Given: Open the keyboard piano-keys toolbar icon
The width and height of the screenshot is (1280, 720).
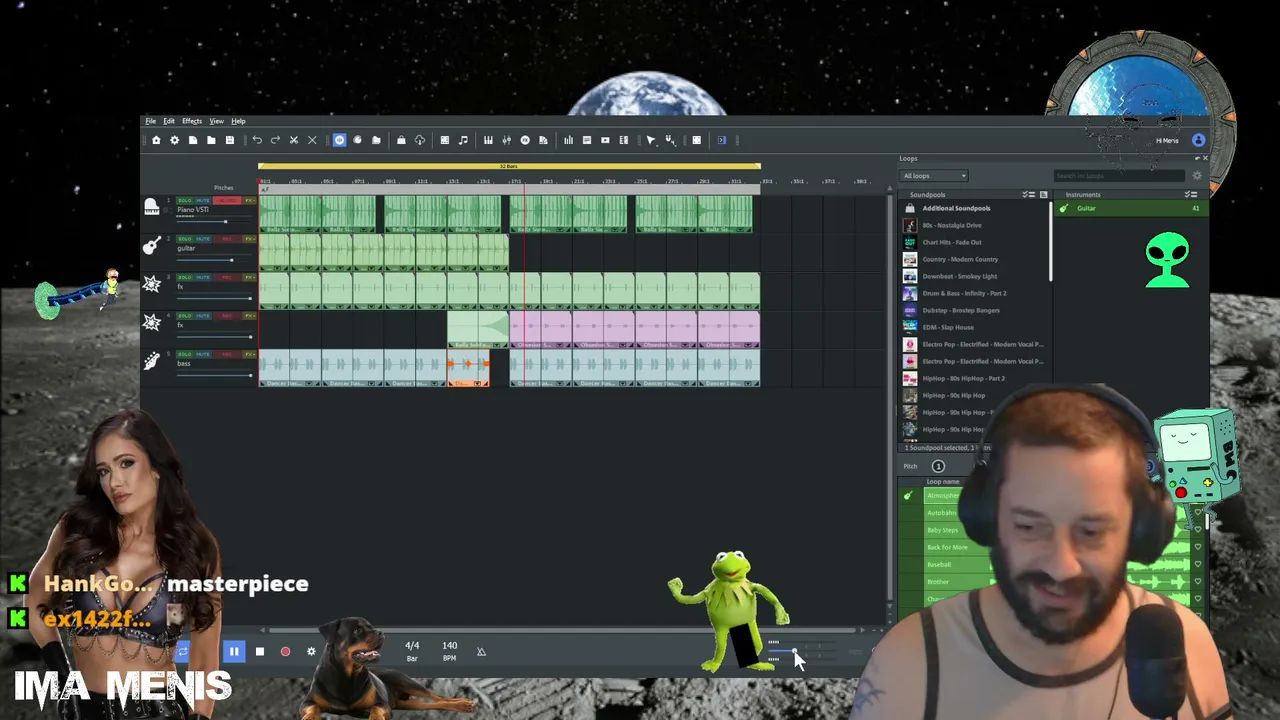Looking at the screenshot, I should [x=488, y=140].
